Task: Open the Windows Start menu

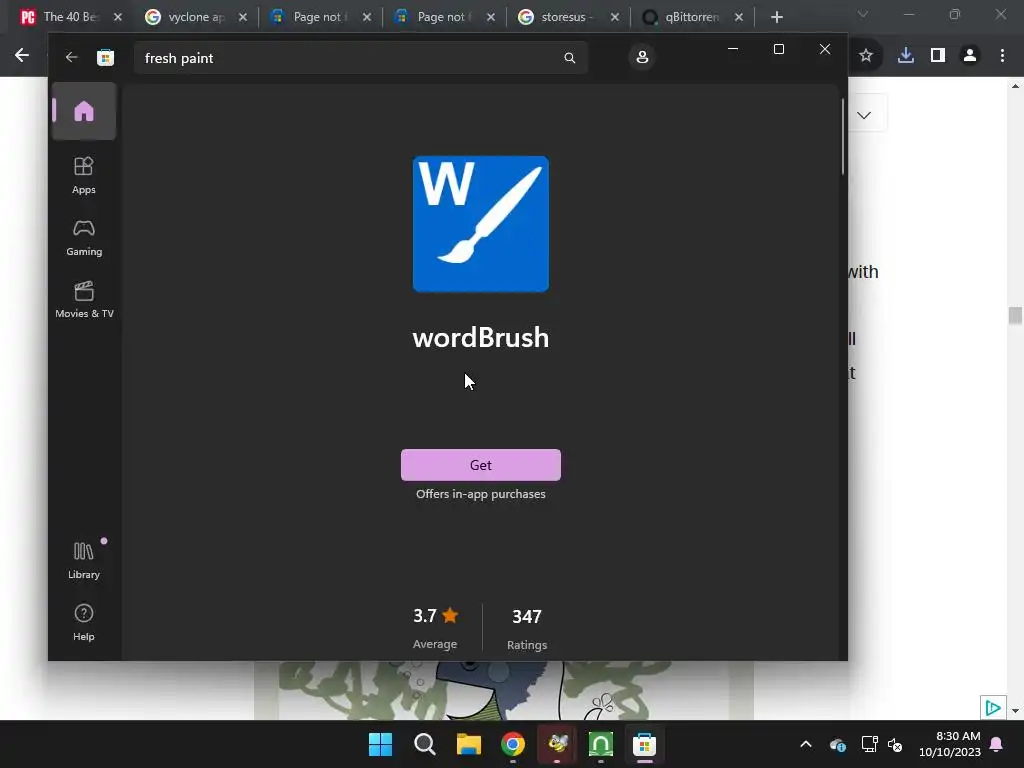Action: point(380,744)
